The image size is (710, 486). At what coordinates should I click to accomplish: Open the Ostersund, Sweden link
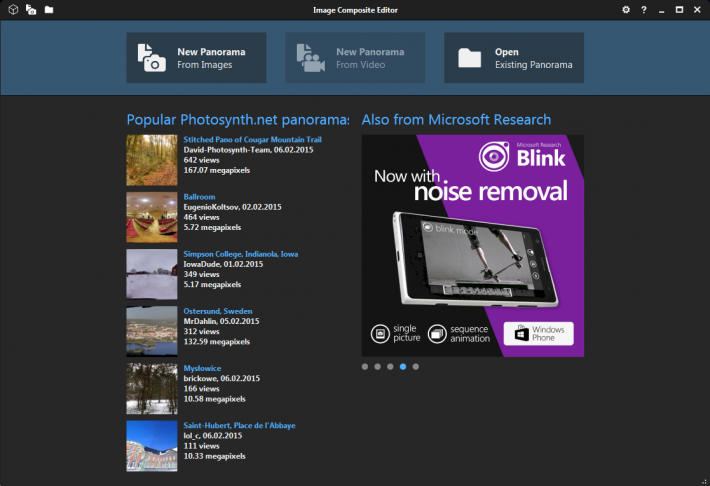click(218, 311)
